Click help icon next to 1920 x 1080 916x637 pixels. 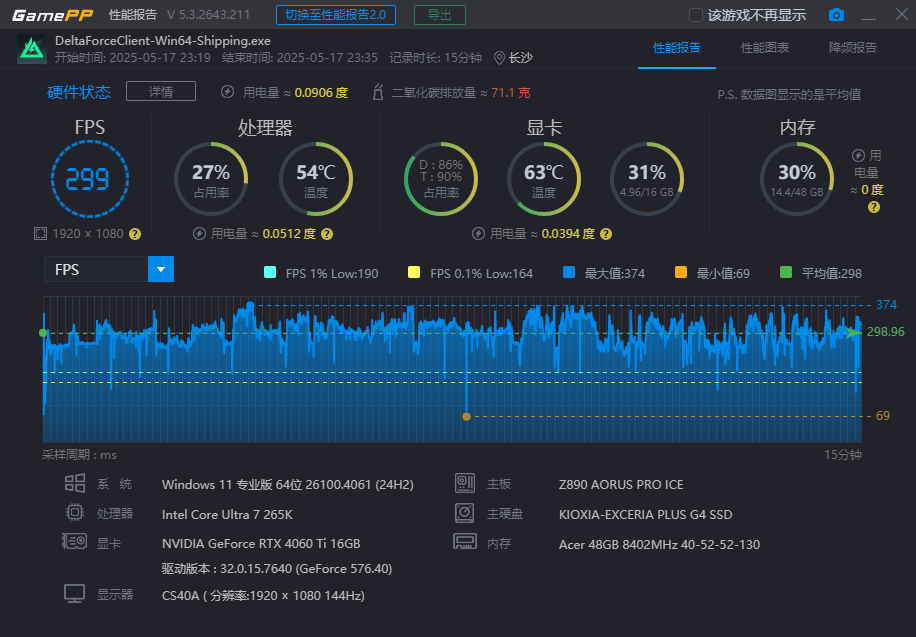click(x=135, y=234)
